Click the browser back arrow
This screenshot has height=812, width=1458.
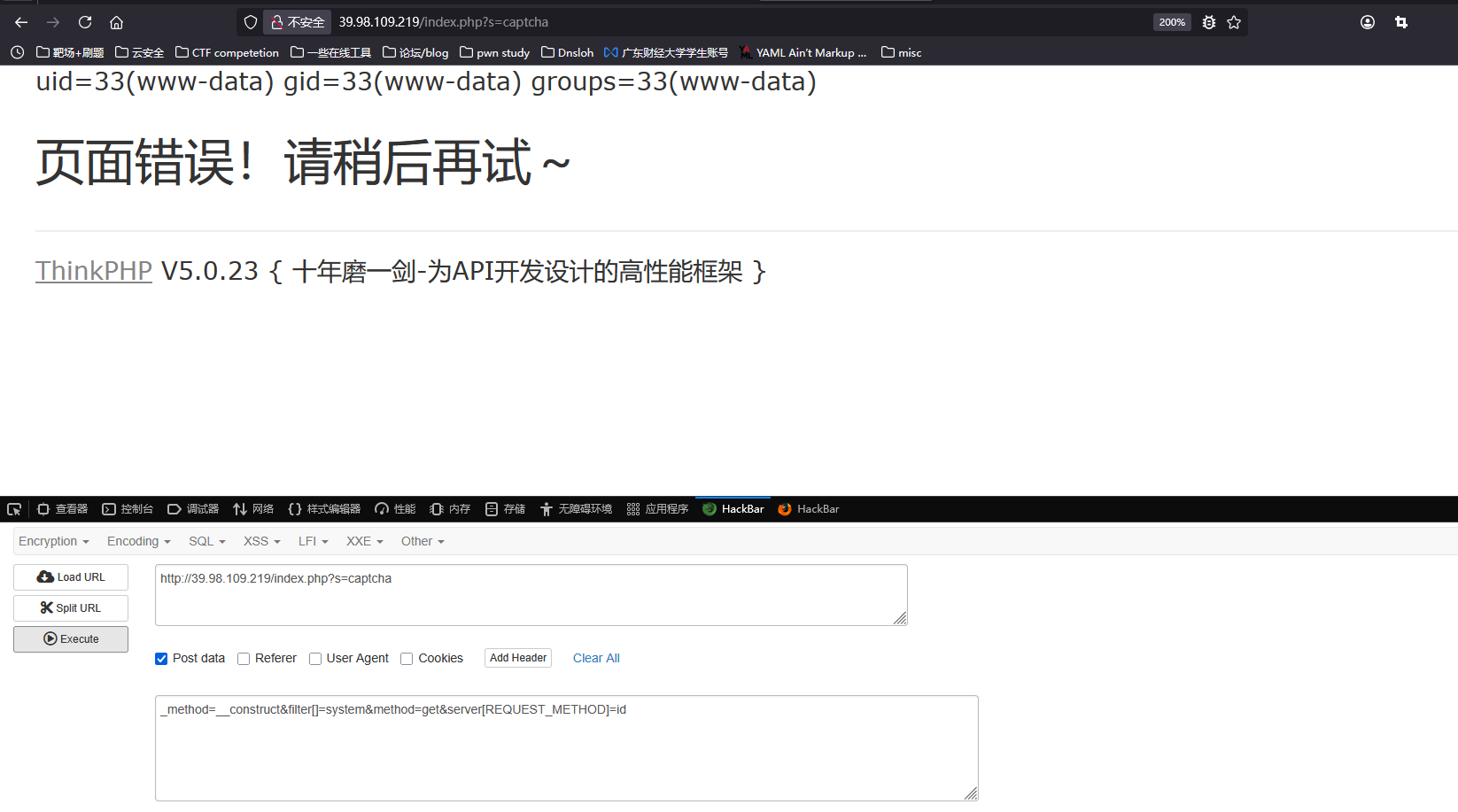point(21,22)
